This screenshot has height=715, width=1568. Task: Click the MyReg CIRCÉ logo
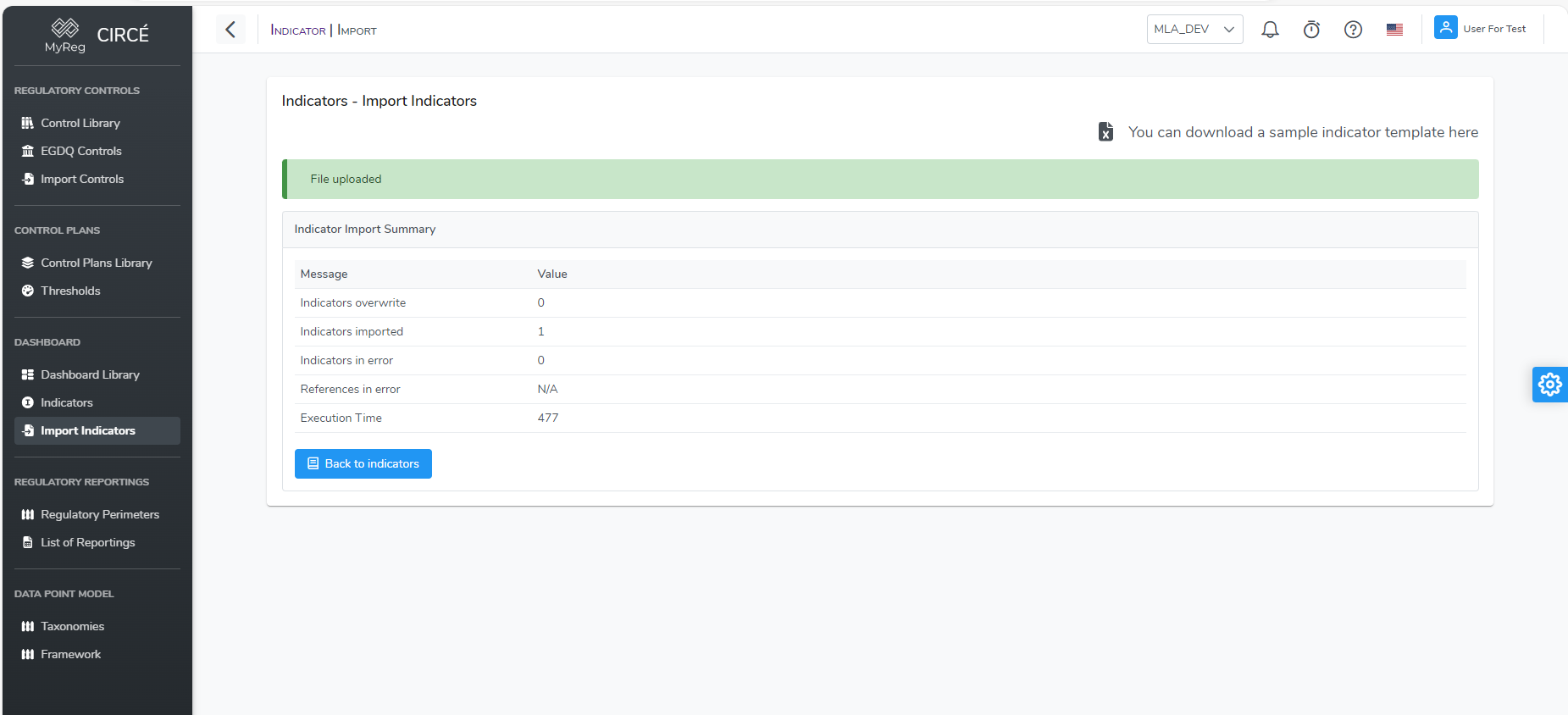click(x=97, y=36)
